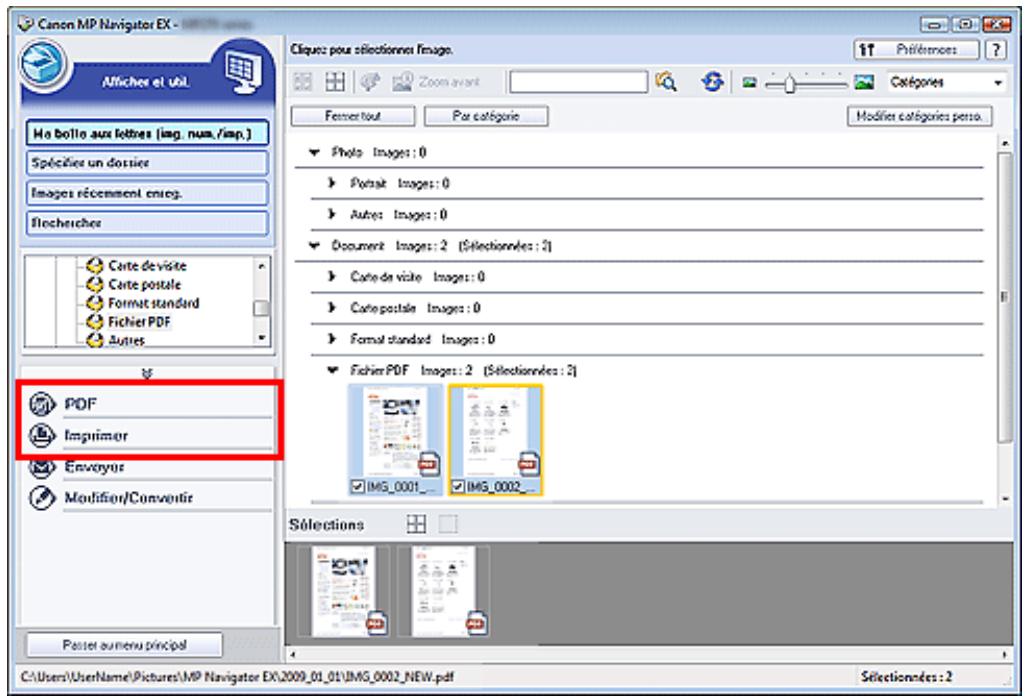Click the Sélections deselect-all icon
Viewport: 1026px width, 698px height.
448,523
